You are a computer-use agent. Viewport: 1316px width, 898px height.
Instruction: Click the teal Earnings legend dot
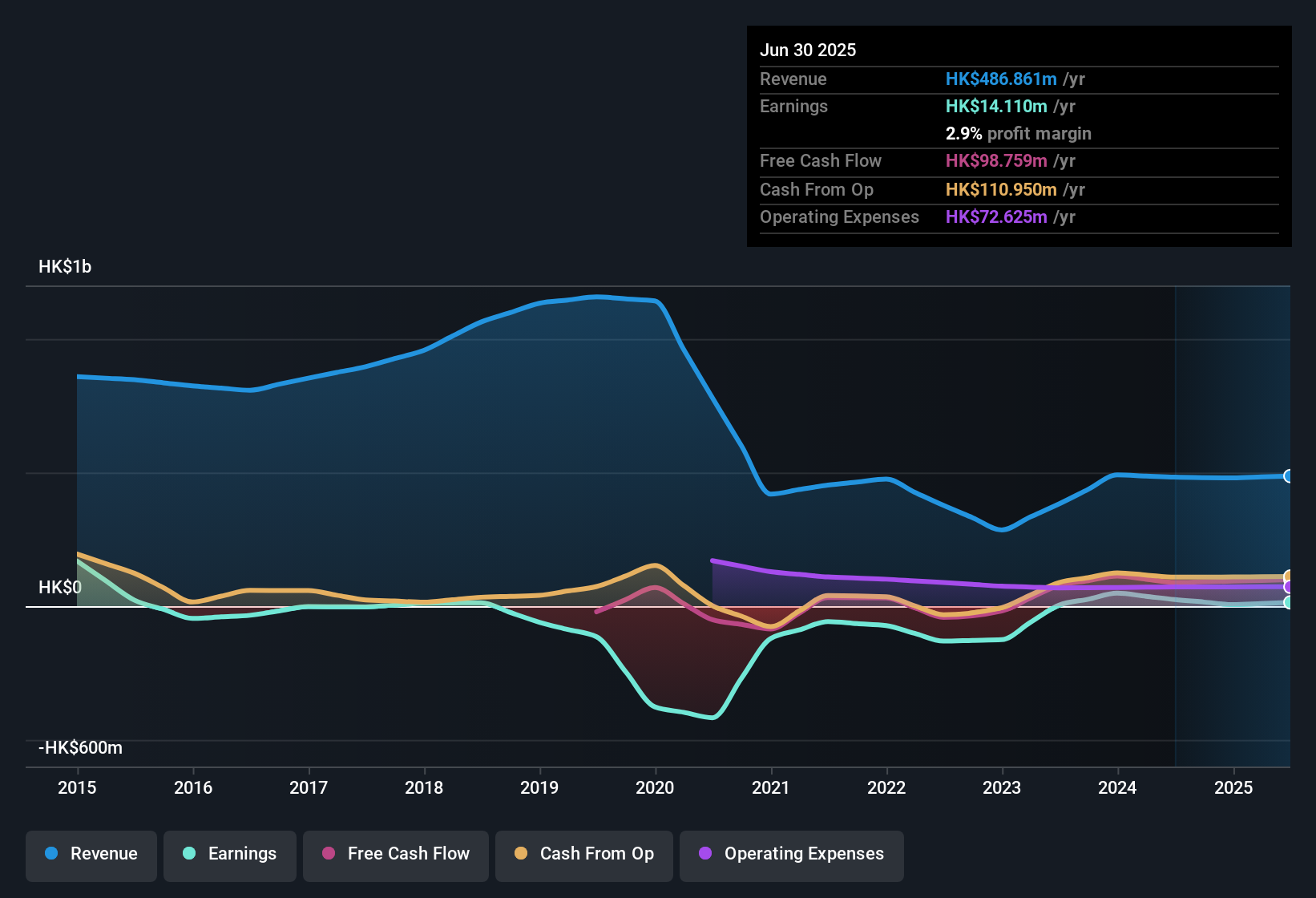[189, 854]
